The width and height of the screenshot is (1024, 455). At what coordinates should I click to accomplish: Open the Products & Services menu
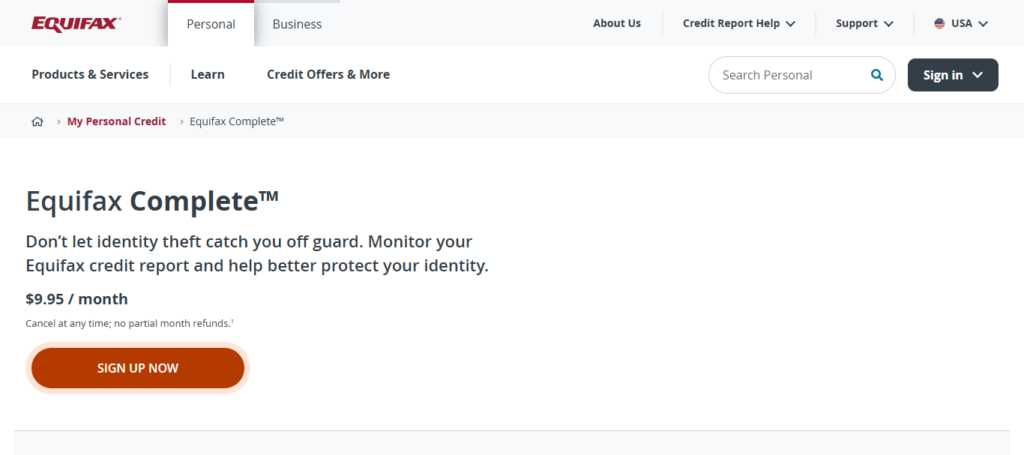(x=90, y=74)
